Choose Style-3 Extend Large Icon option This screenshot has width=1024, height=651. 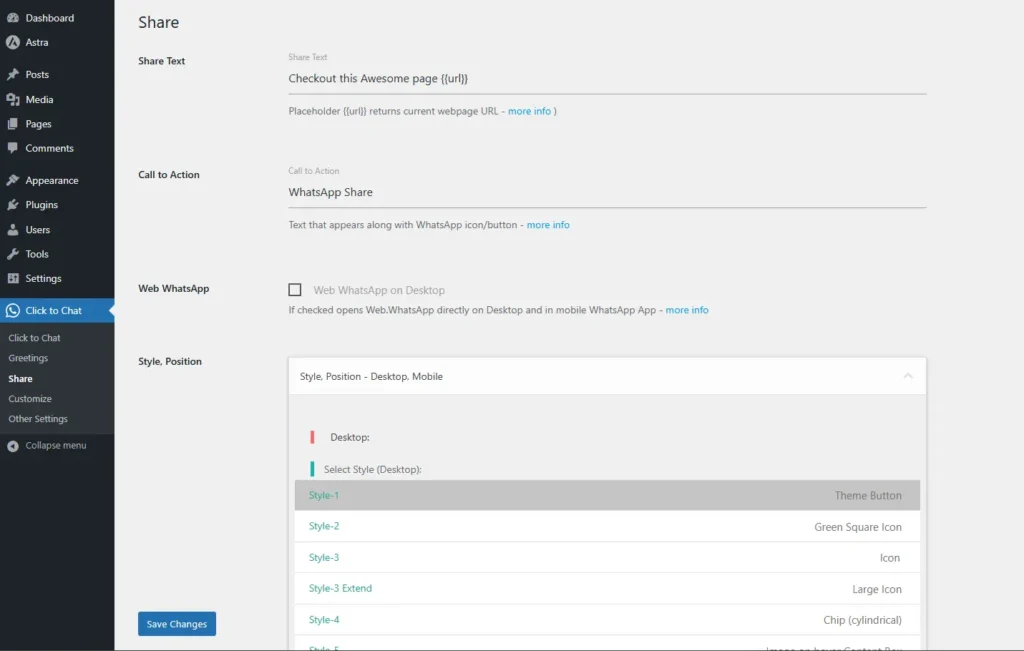pyautogui.click(x=607, y=589)
